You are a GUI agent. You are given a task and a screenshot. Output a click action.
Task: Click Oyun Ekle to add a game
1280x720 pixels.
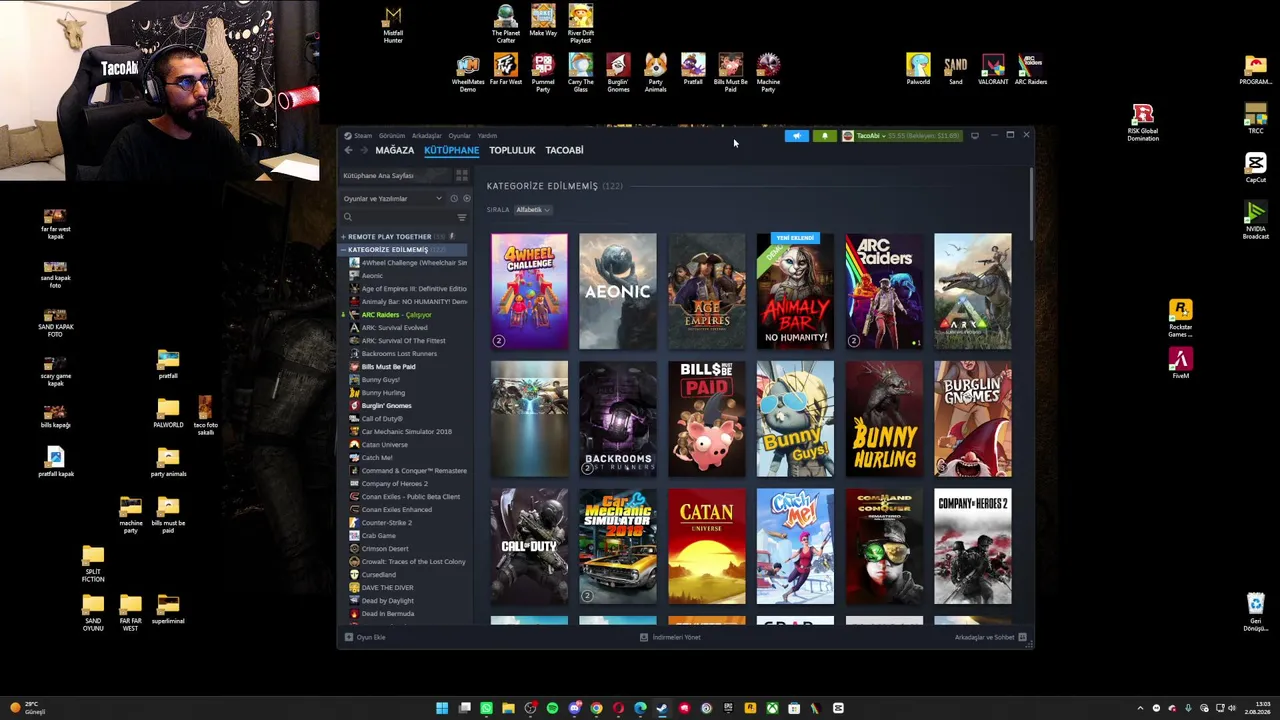[x=365, y=637]
